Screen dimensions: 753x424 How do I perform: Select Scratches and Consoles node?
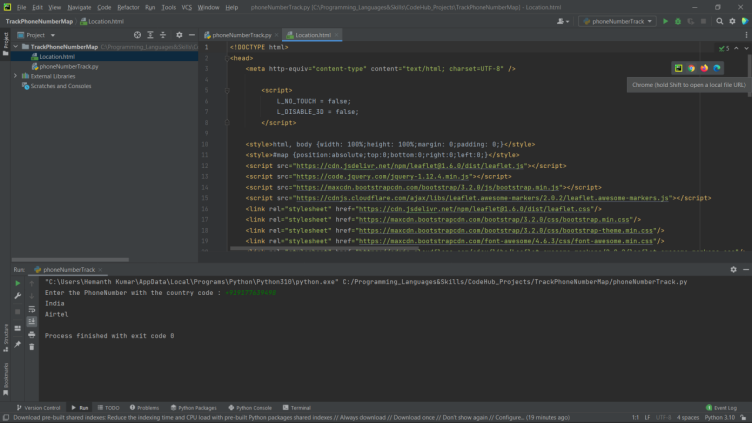pyautogui.click(x=61, y=86)
